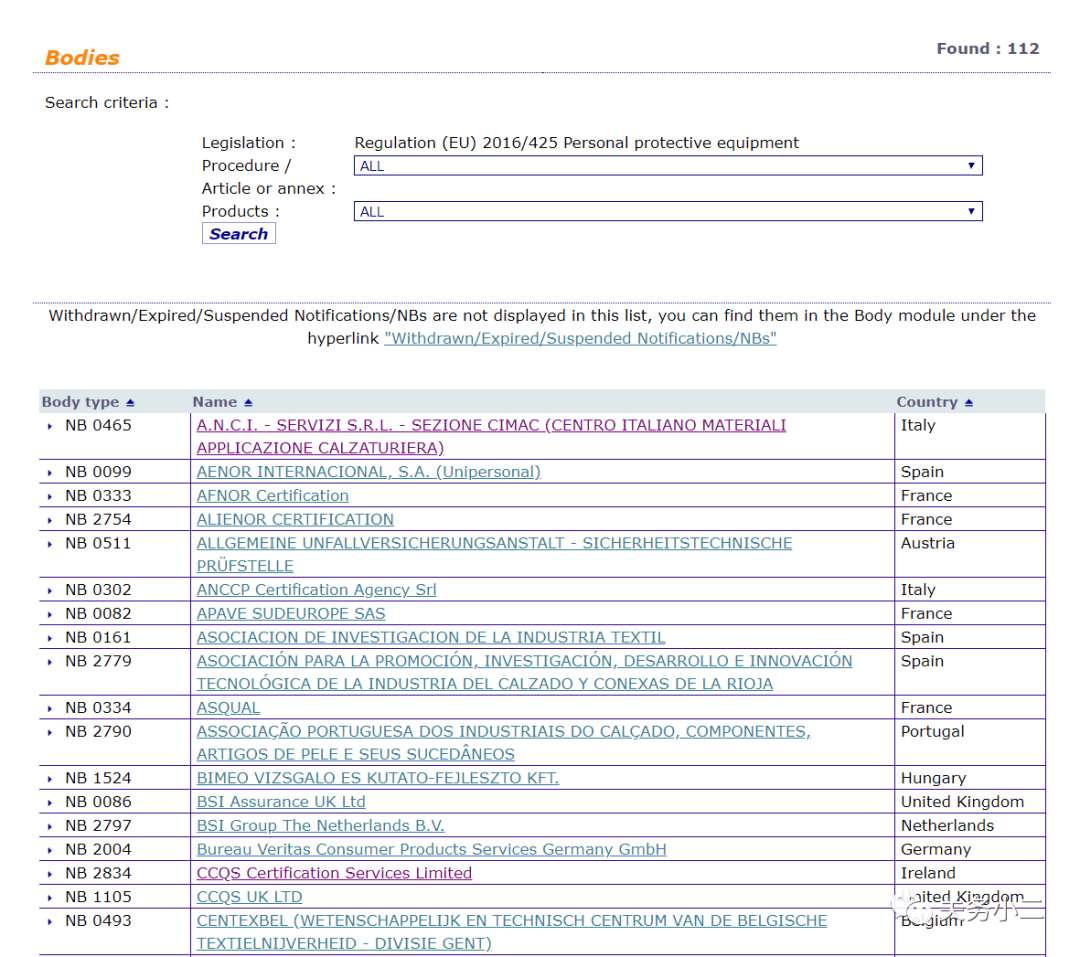The height and width of the screenshot is (957, 1080).
Task: Click arrow bullet beside NB 1524
Action: click(50, 779)
